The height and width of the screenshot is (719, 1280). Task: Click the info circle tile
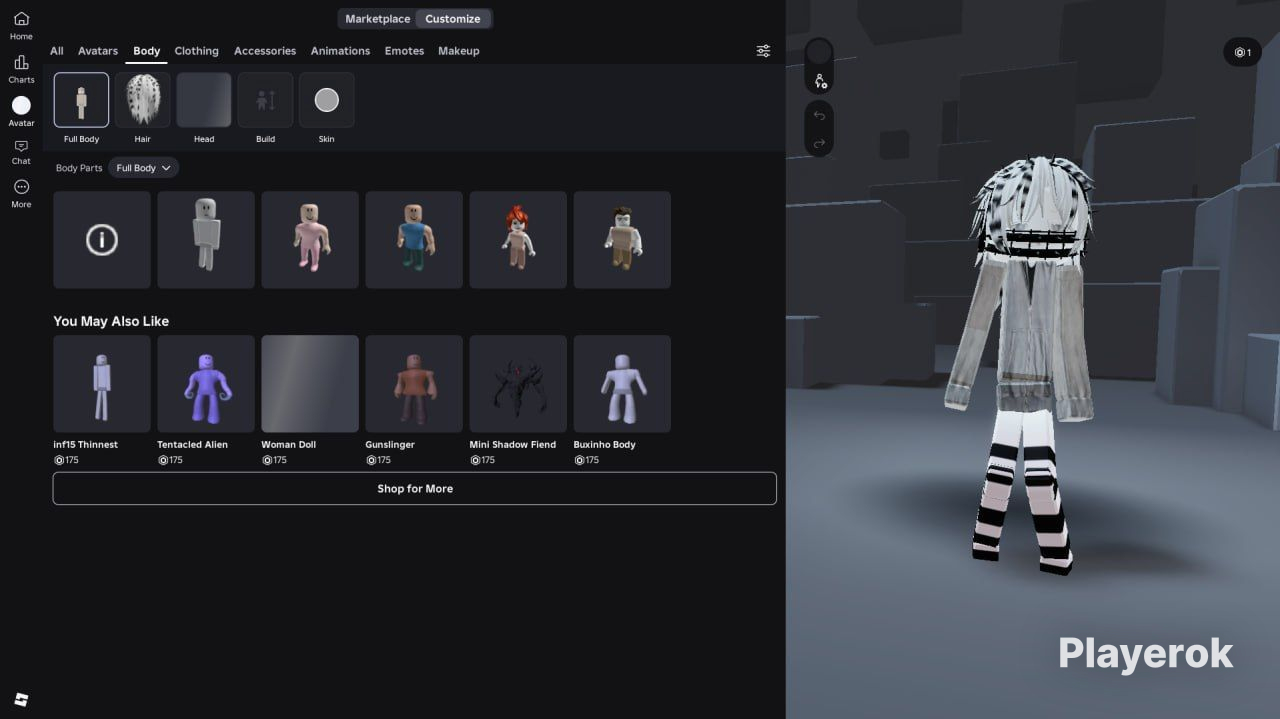[x=102, y=240]
